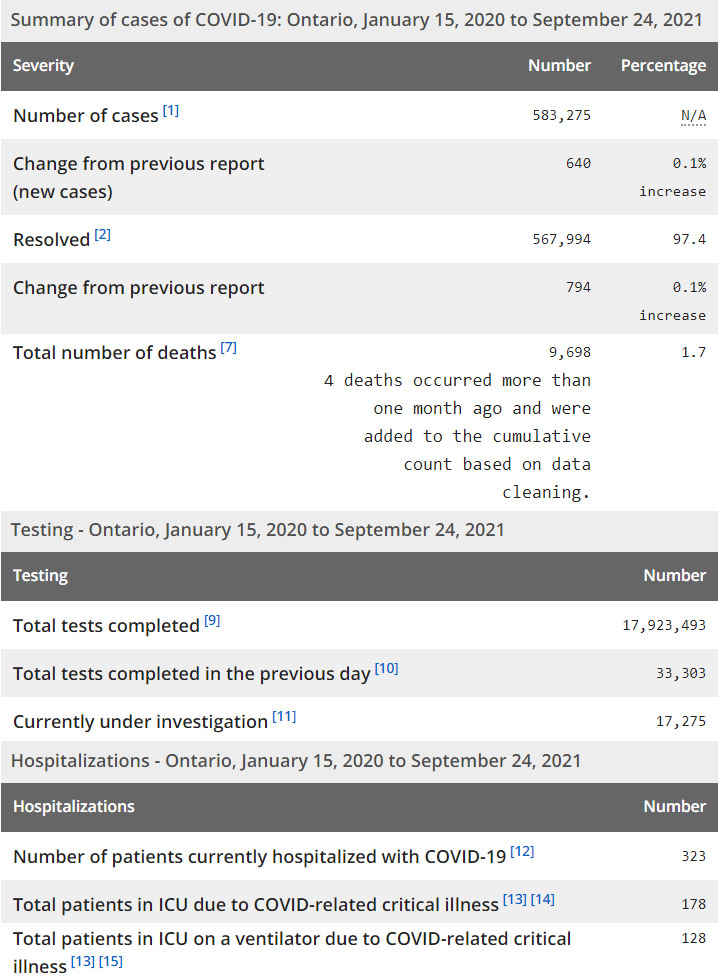Click the 17,923,493 total tests value
The height and width of the screenshot is (978, 718).
tap(664, 626)
